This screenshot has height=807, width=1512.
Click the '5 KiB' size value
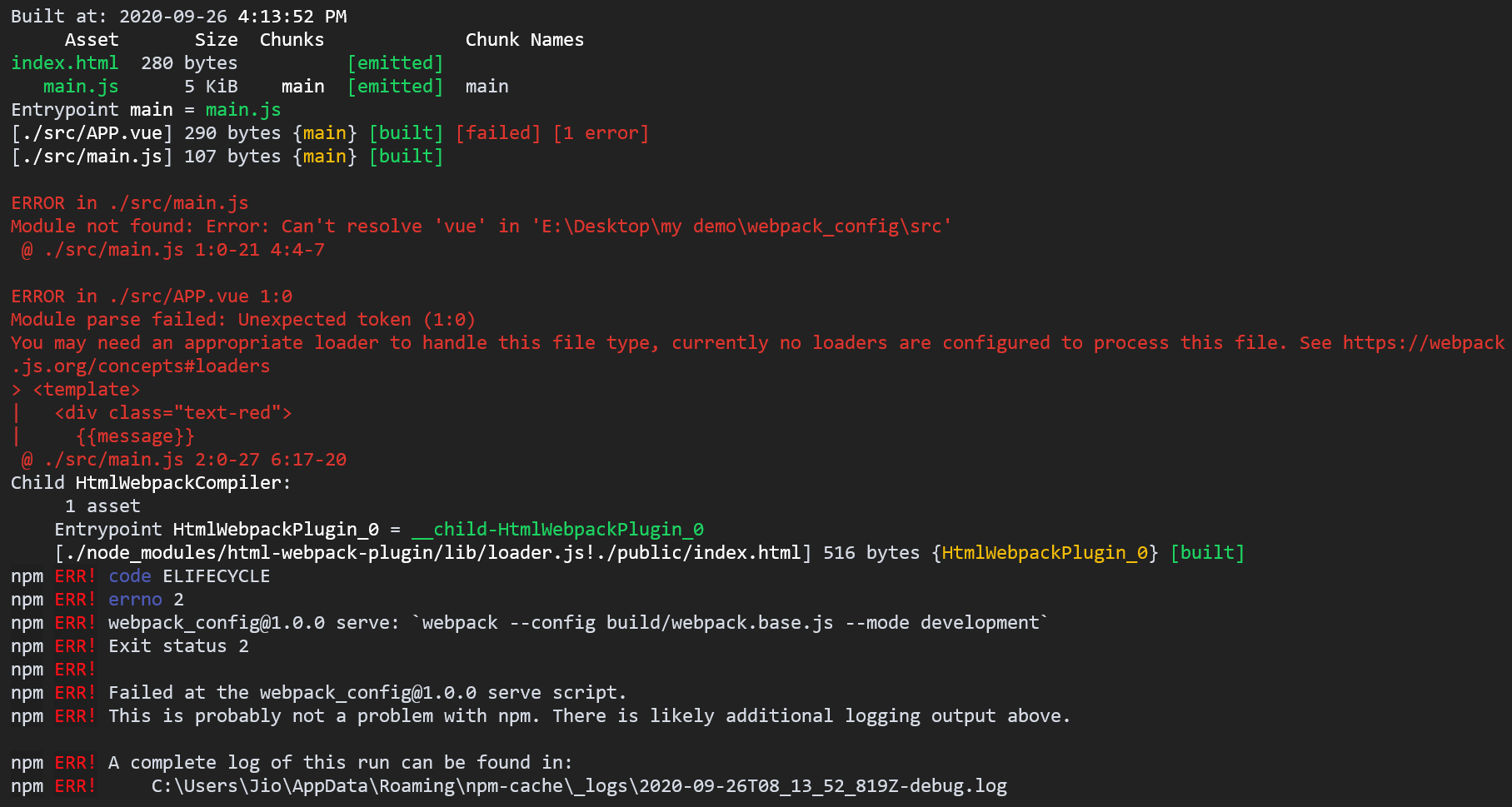[211, 87]
